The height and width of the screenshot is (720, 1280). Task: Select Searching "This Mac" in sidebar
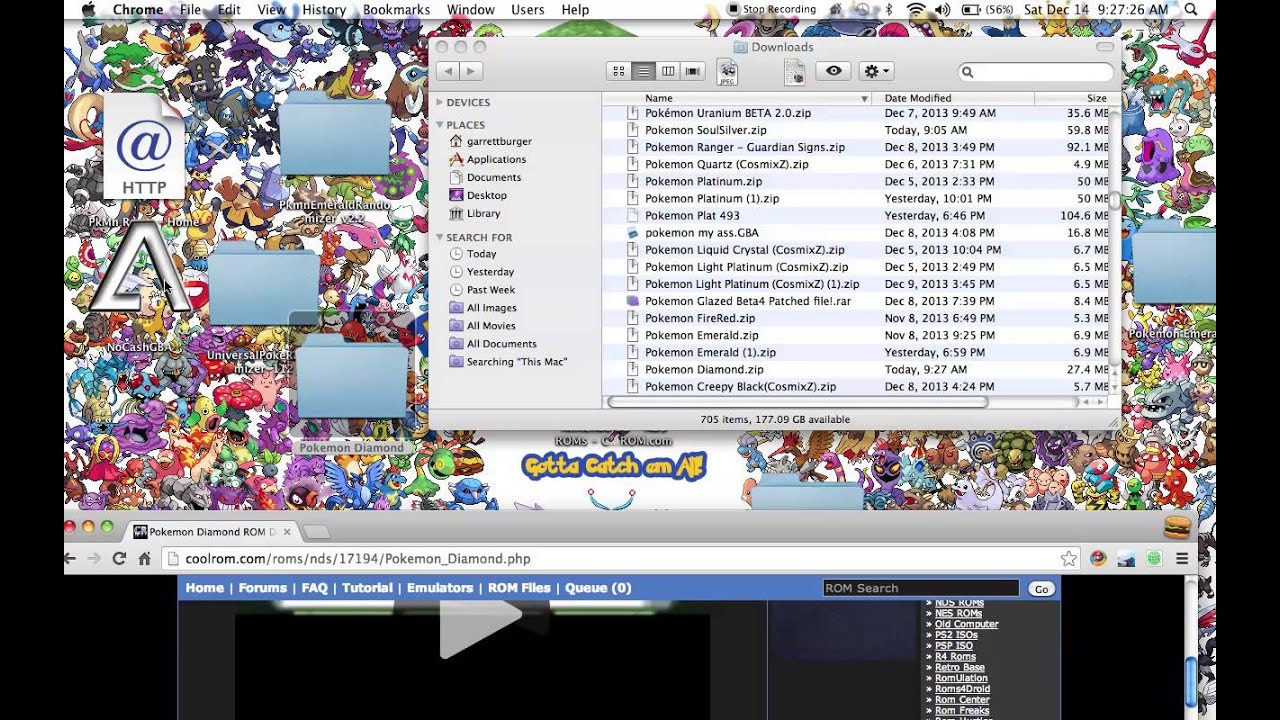(x=508, y=362)
